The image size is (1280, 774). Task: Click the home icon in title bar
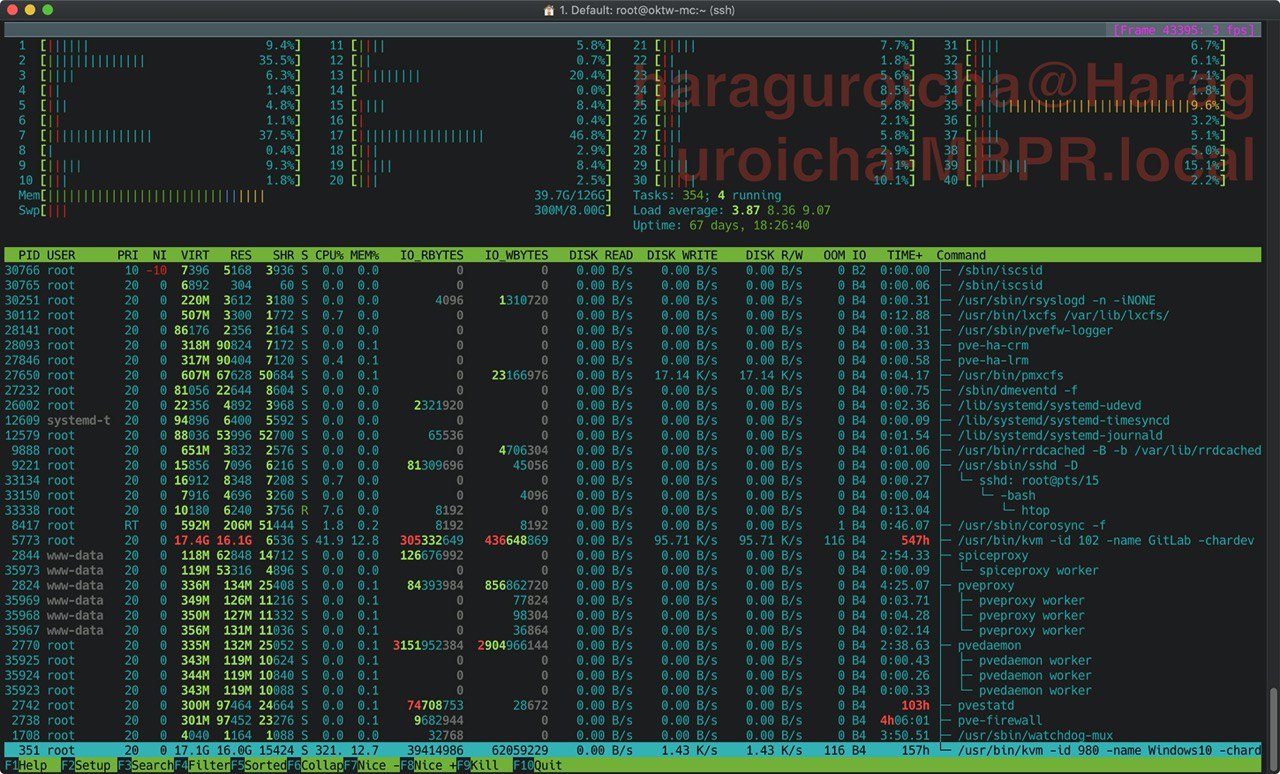[x=548, y=10]
